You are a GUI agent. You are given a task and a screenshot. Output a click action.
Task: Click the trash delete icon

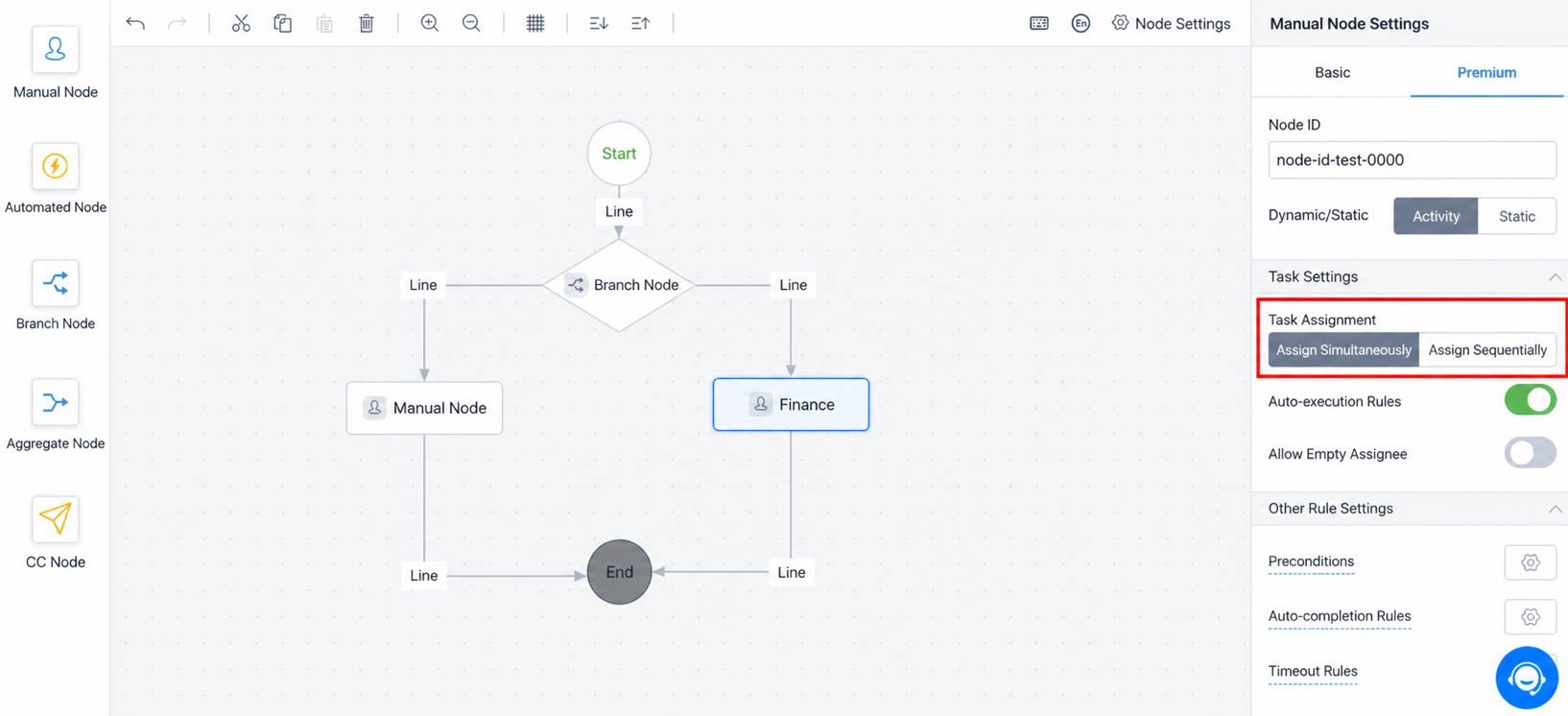(x=367, y=23)
